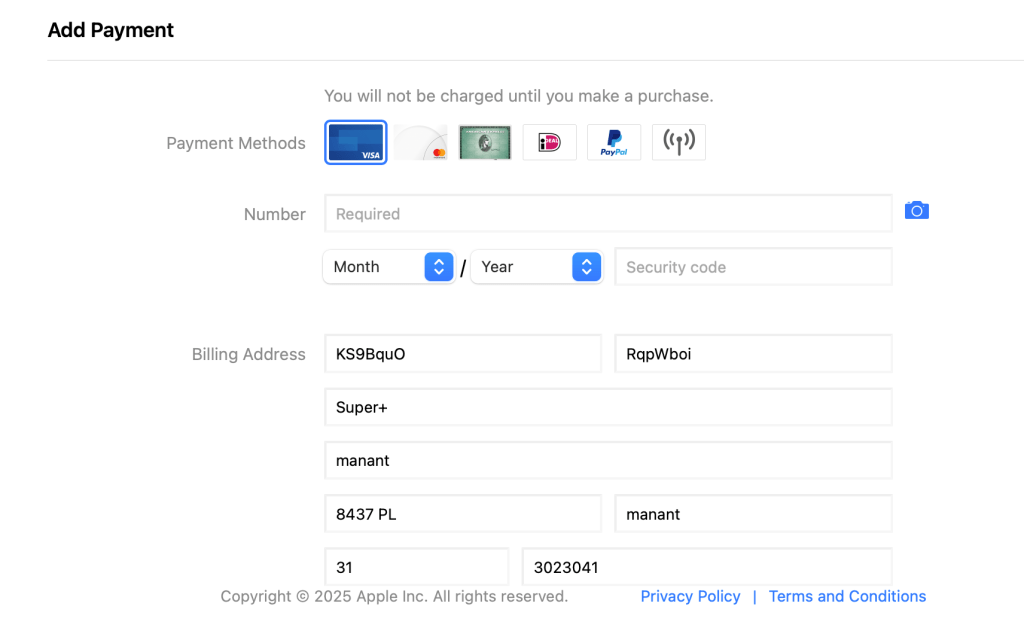Click the postal code field 8437 PL
Image resolution: width=1024 pixels, height=622 pixels.
coord(463,514)
